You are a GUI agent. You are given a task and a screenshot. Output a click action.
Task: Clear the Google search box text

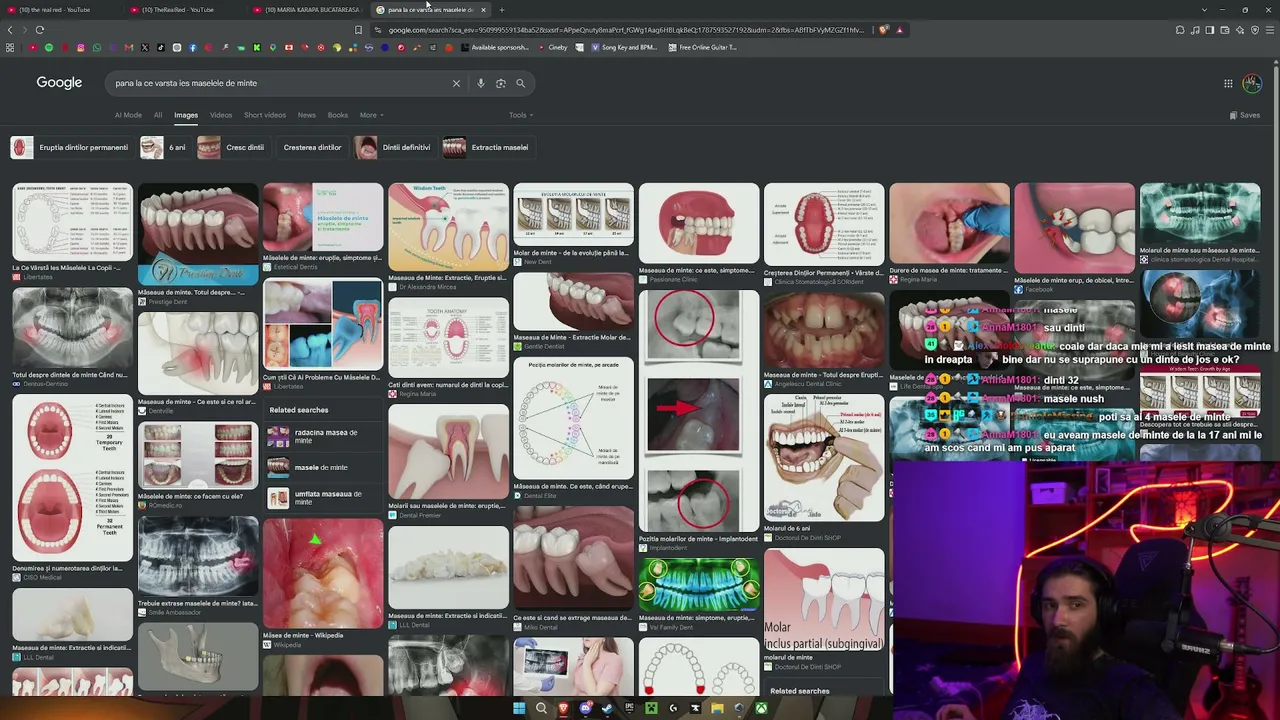coord(456,83)
